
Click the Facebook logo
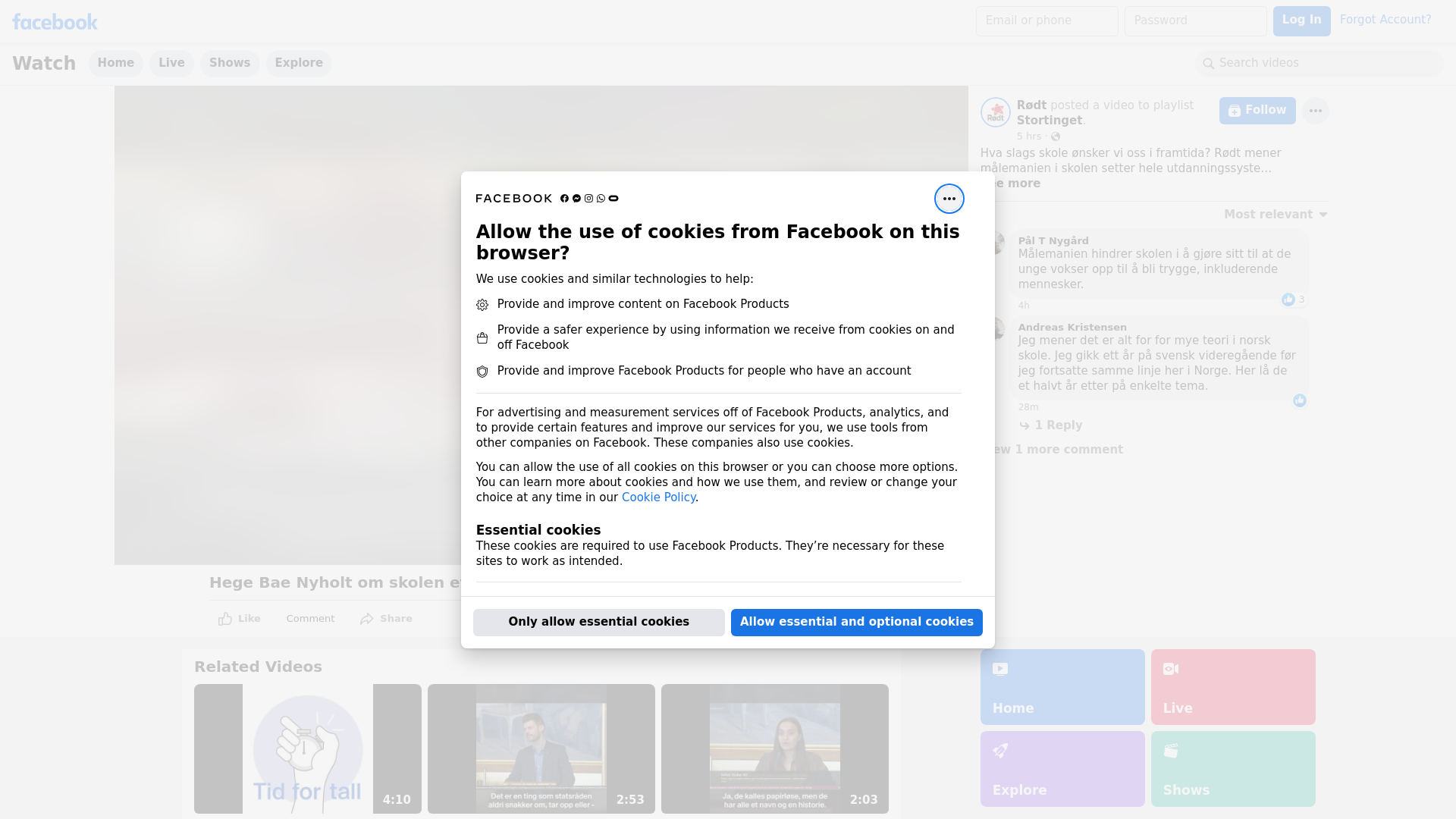pyautogui.click(x=55, y=22)
